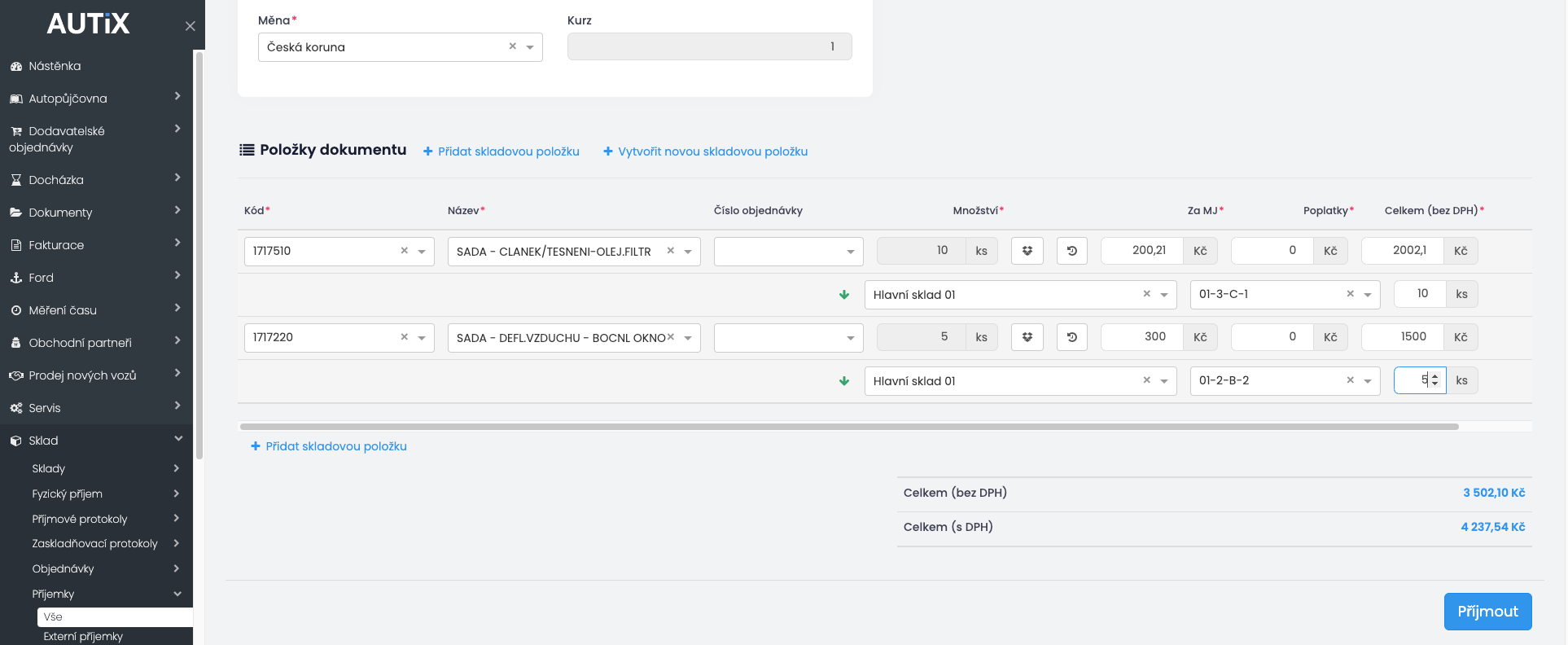Select Externí příjemky in the sidebar
The width and height of the screenshot is (1568, 645).
(83, 637)
